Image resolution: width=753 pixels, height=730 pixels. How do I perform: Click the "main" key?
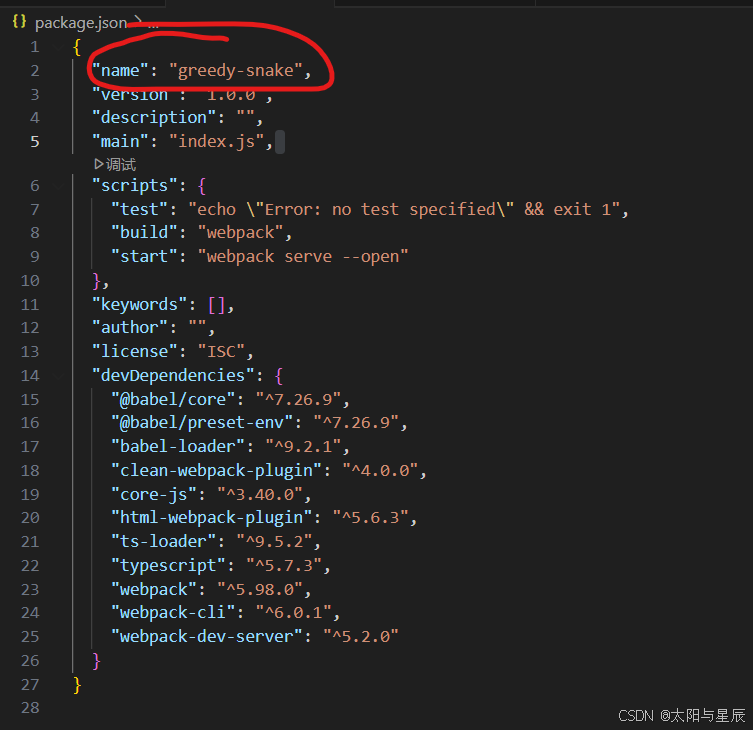click(x=120, y=142)
